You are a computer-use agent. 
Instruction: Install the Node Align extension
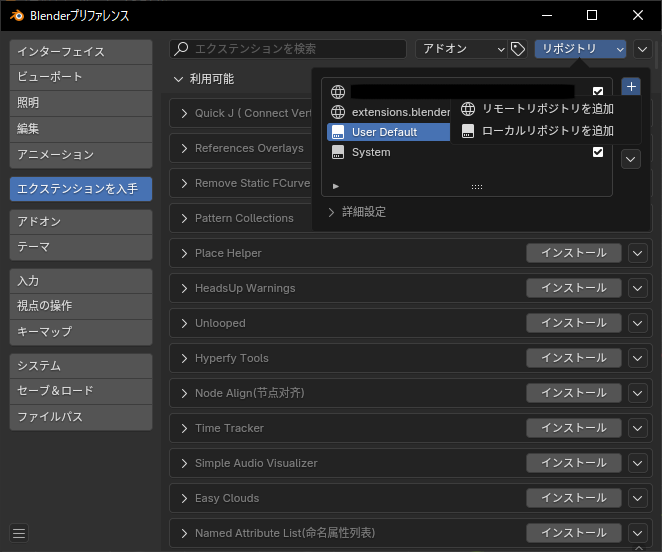[x=574, y=393]
